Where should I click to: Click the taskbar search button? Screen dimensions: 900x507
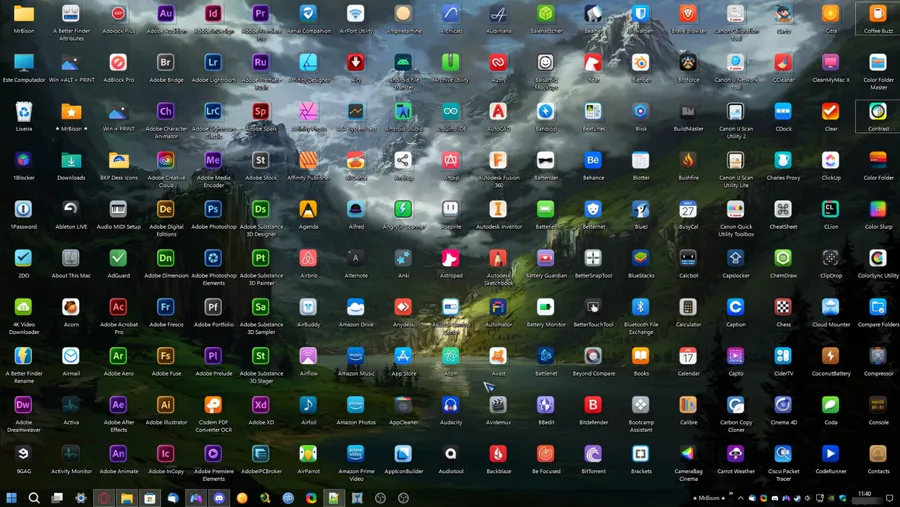click(x=34, y=498)
